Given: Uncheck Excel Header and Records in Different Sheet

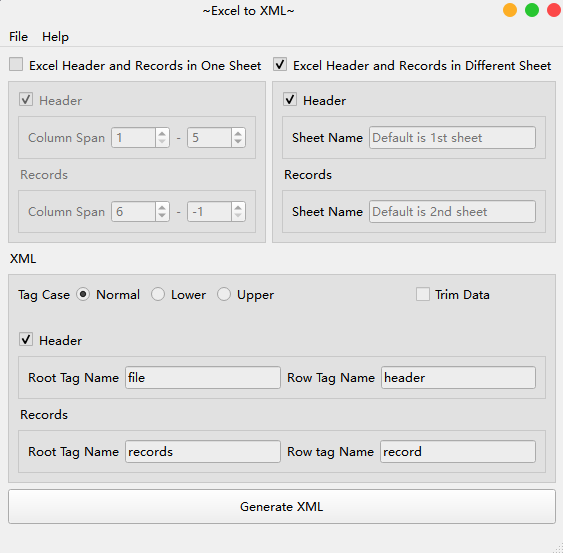Looking at the screenshot, I should pyautogui.click(x=280, y=65).
